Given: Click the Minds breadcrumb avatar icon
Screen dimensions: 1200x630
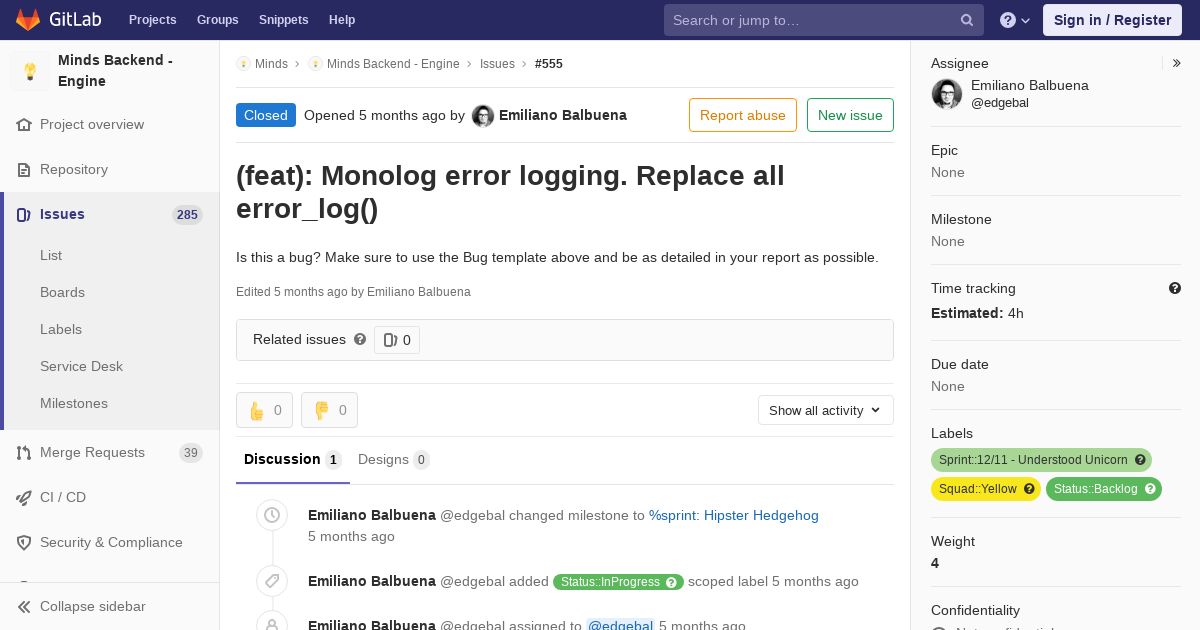Looking at the screenshot, I should point(243,64).
